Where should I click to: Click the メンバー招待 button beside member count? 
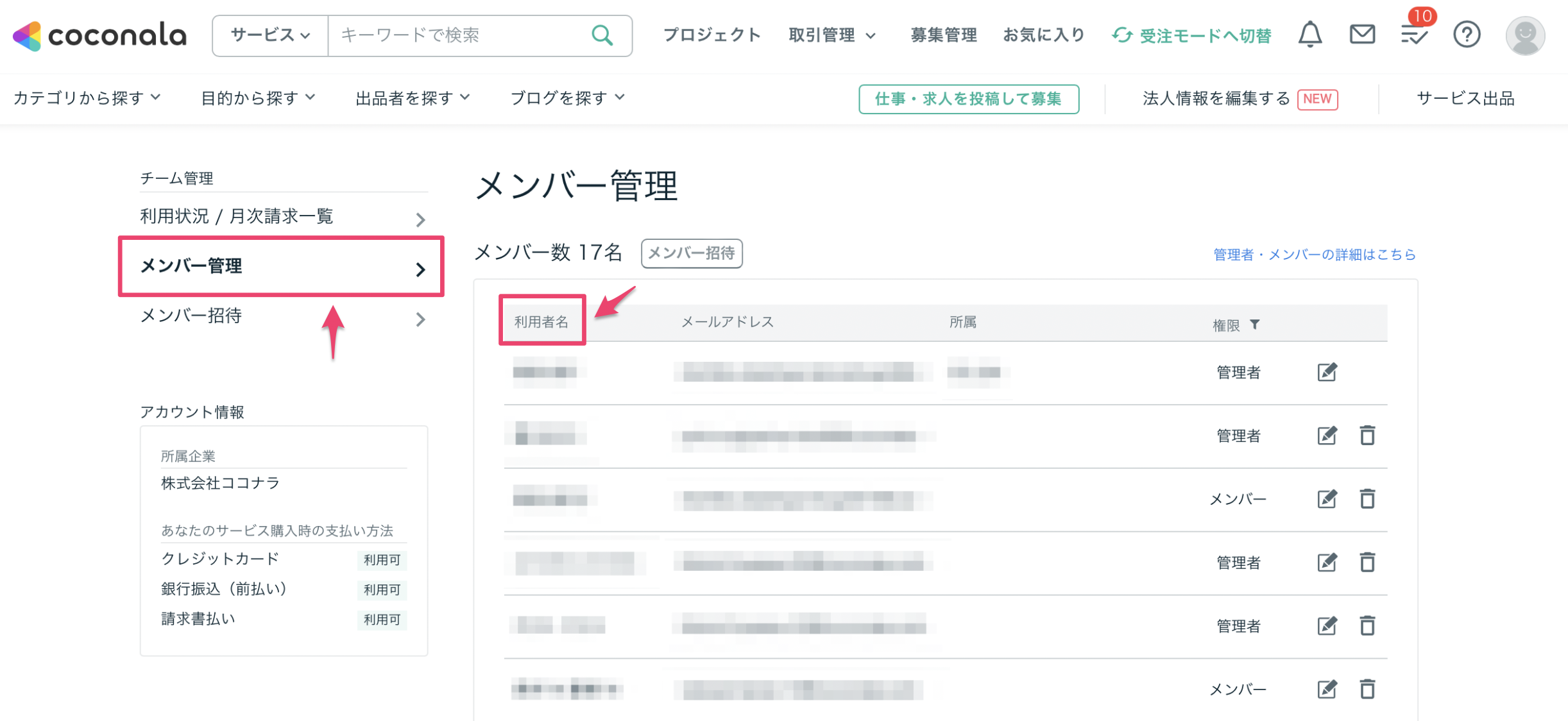(691, 253)
